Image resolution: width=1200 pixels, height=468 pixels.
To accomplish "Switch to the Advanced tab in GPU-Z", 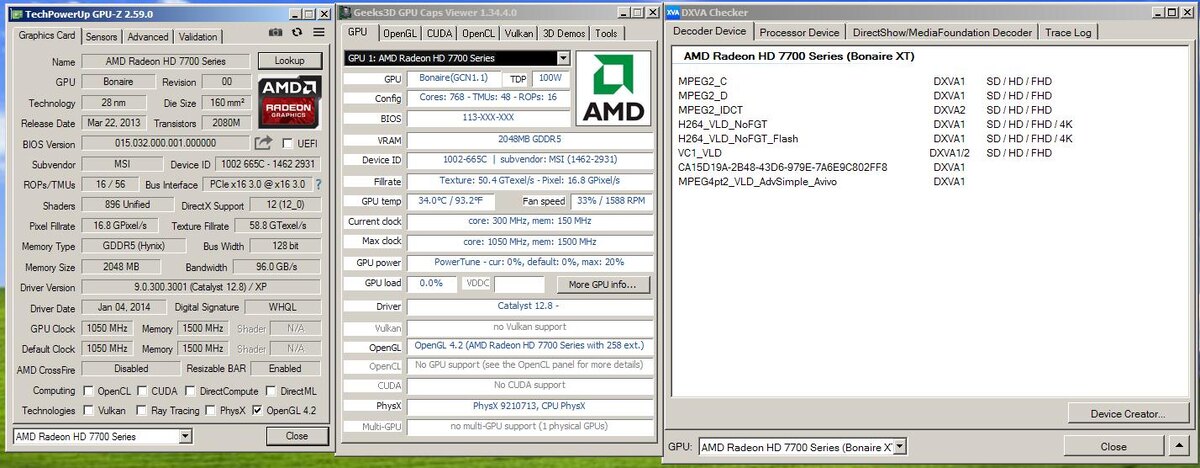I will pos(148,37).
